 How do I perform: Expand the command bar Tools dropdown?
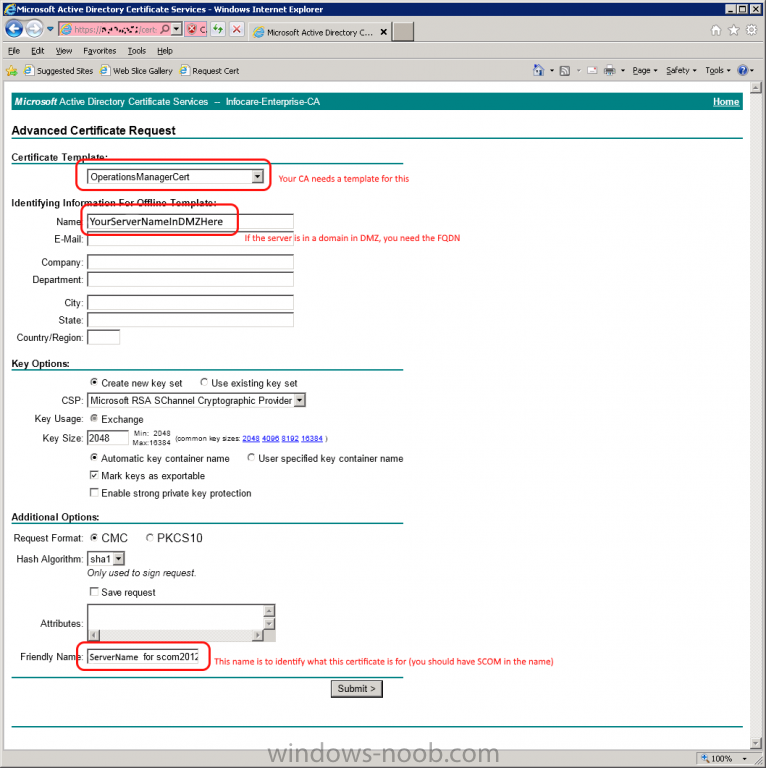pos(718,71)
